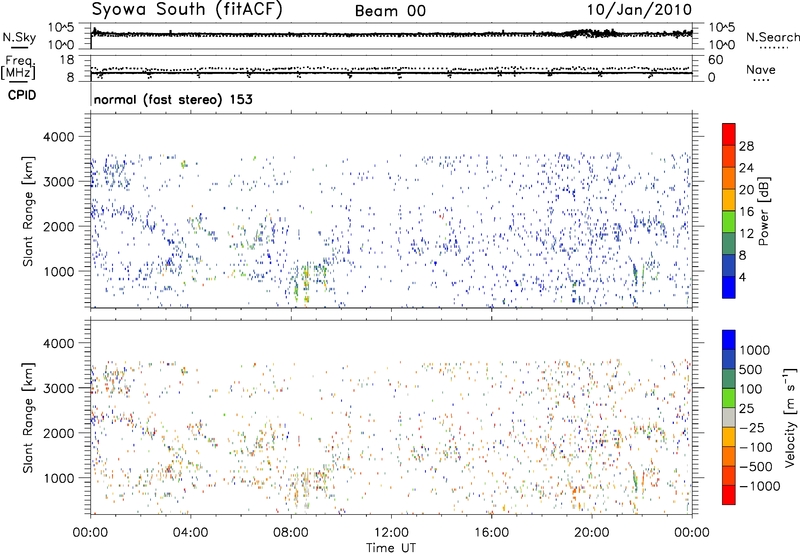
Task: Select the "16:00" time tick label
Action: click(x=491, y=533)
